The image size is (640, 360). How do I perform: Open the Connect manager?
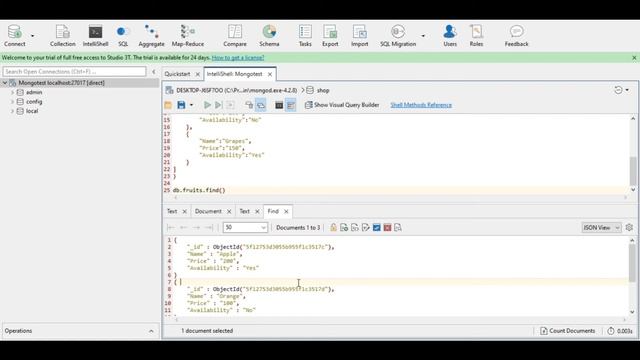point(15,36)
